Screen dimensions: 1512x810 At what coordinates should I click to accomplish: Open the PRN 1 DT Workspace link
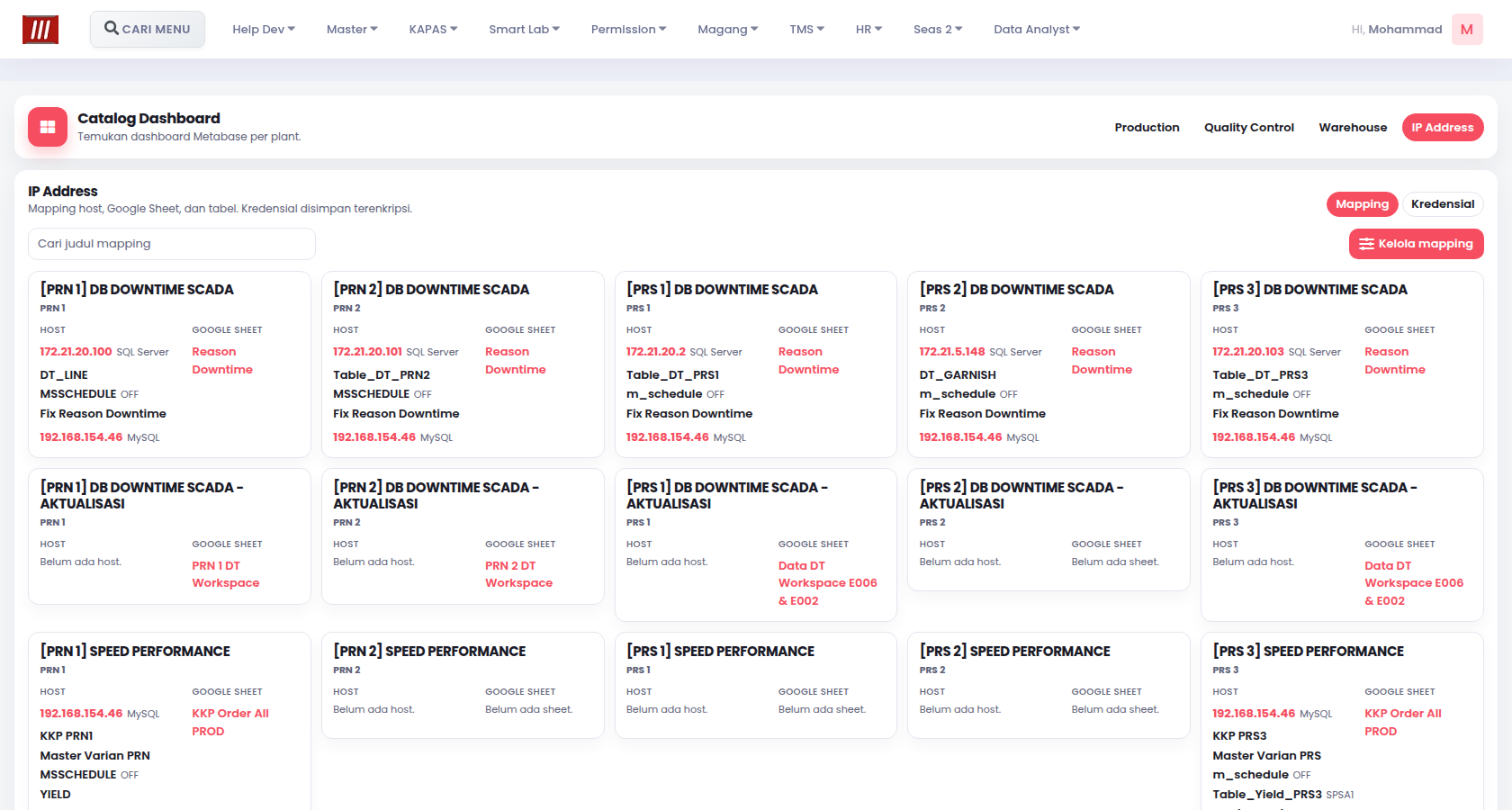click(226, 574)
